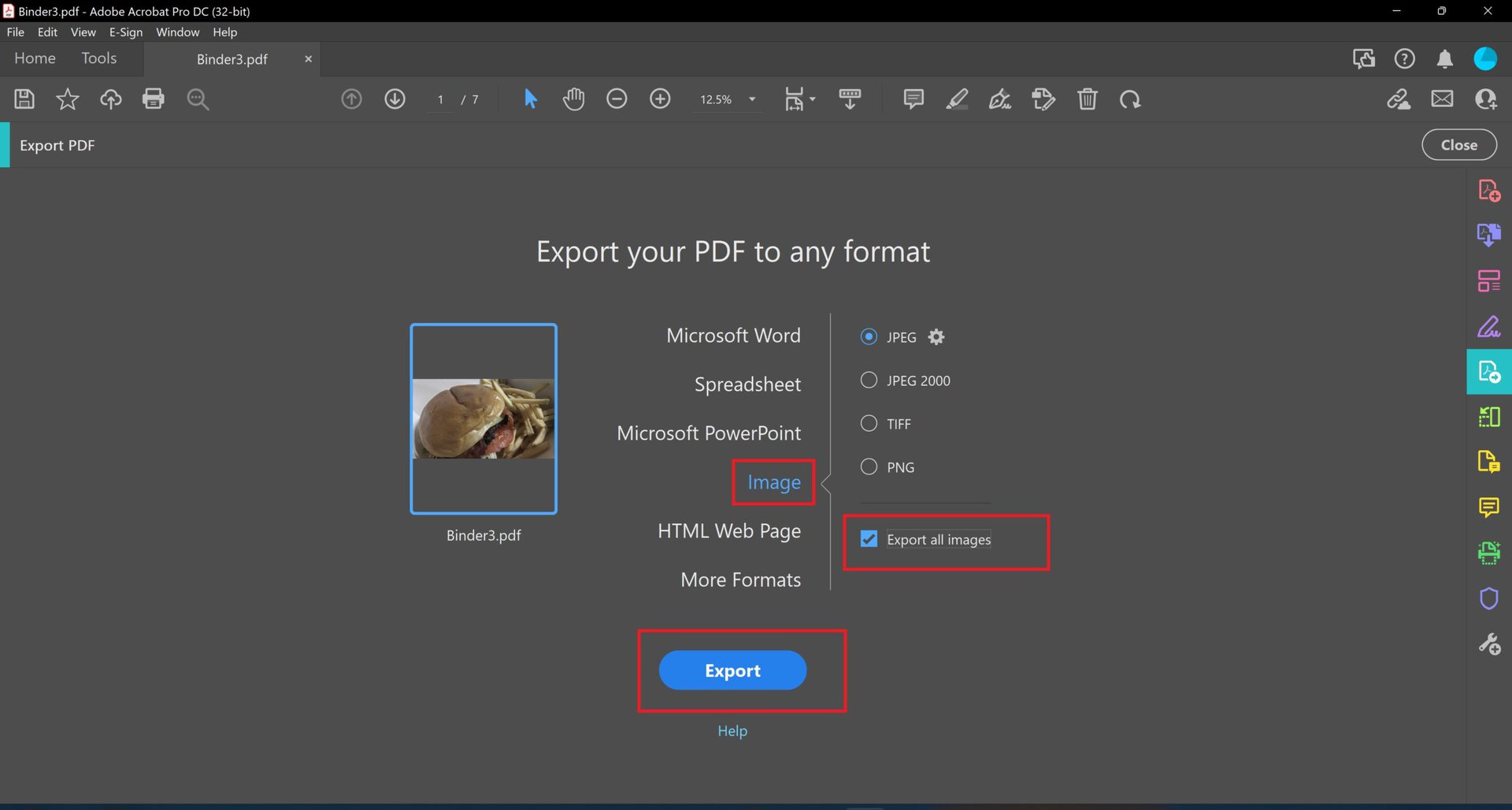Switch to the Tools tab
1512x810 pixels.
tap(99, 58)
